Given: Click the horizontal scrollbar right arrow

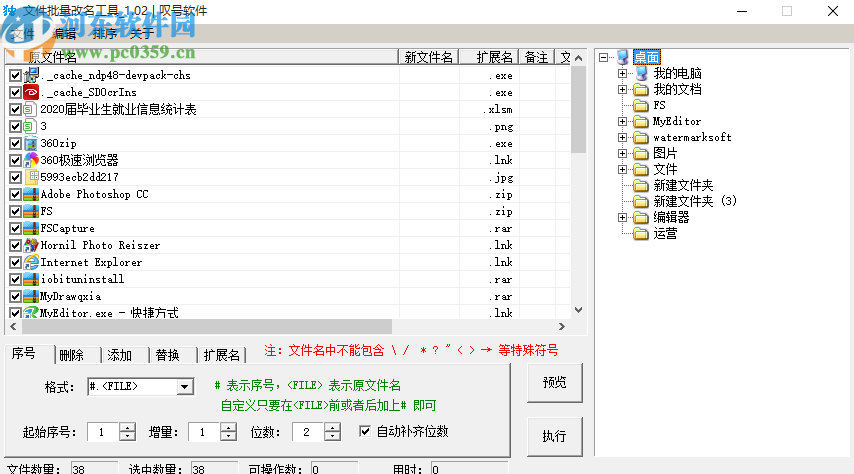Looking at the screenshot, I should coord(562,326).
